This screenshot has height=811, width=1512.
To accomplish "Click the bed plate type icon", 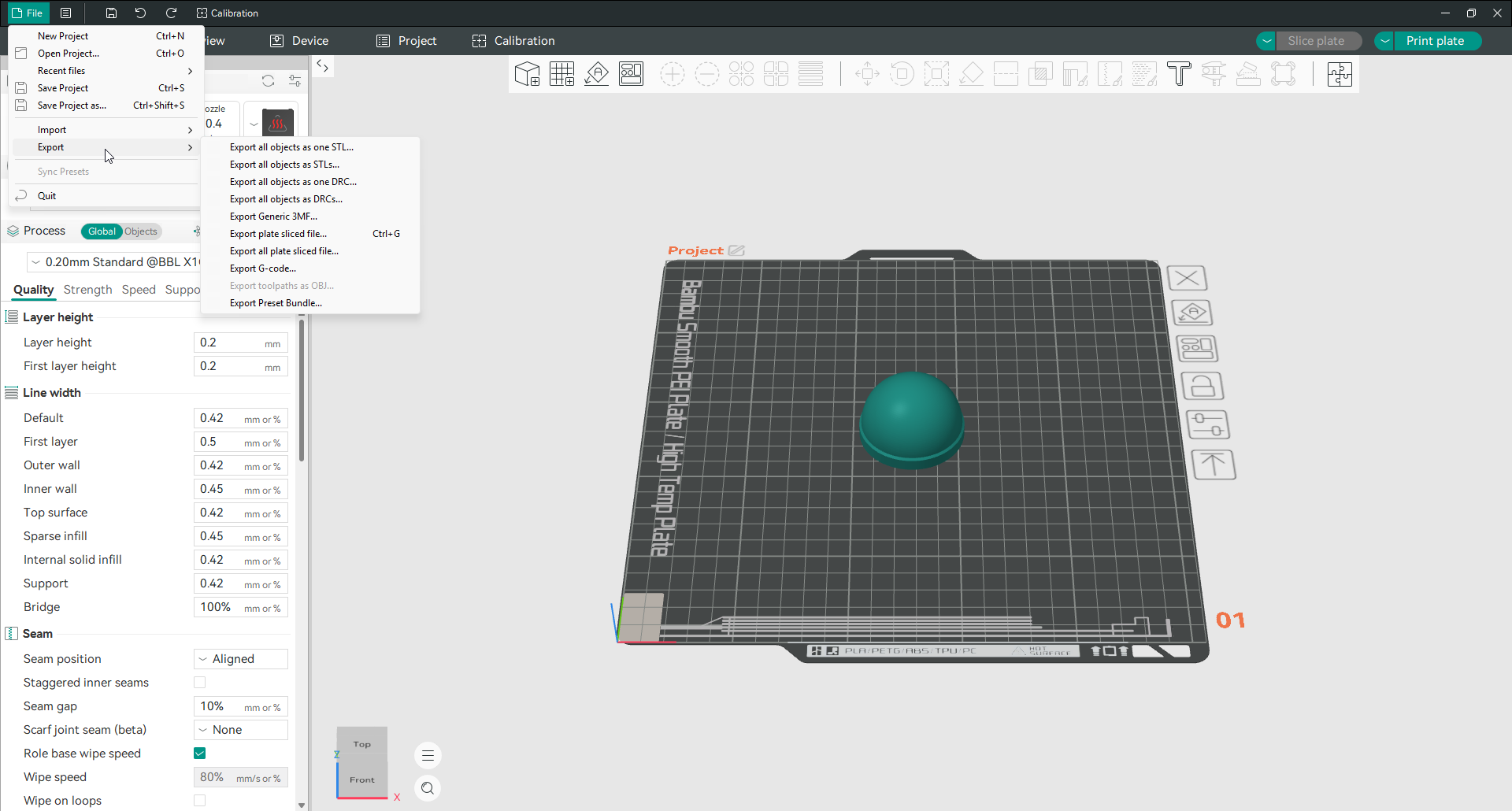I will pos(277,123).
